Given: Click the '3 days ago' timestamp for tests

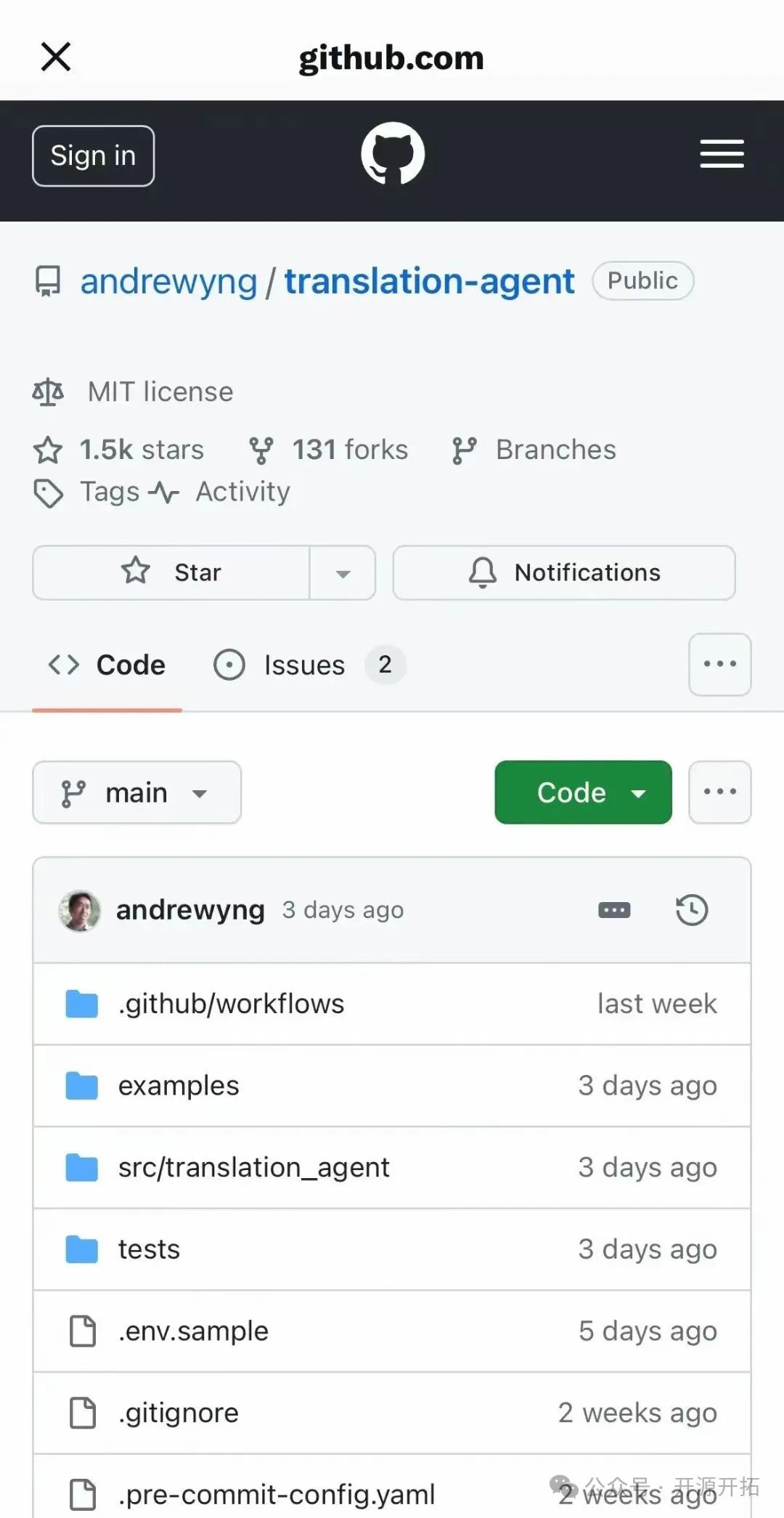Looking at the screenshot, I should click(648, 1249).
